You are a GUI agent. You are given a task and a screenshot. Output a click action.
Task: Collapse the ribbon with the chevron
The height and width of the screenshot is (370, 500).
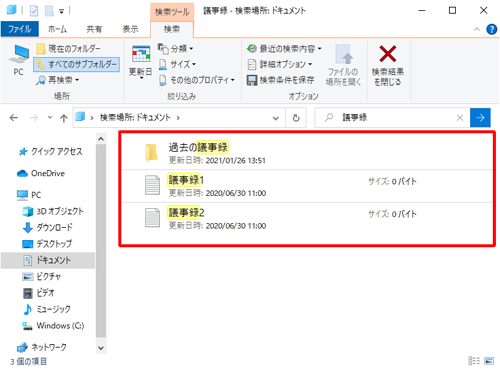477,30
